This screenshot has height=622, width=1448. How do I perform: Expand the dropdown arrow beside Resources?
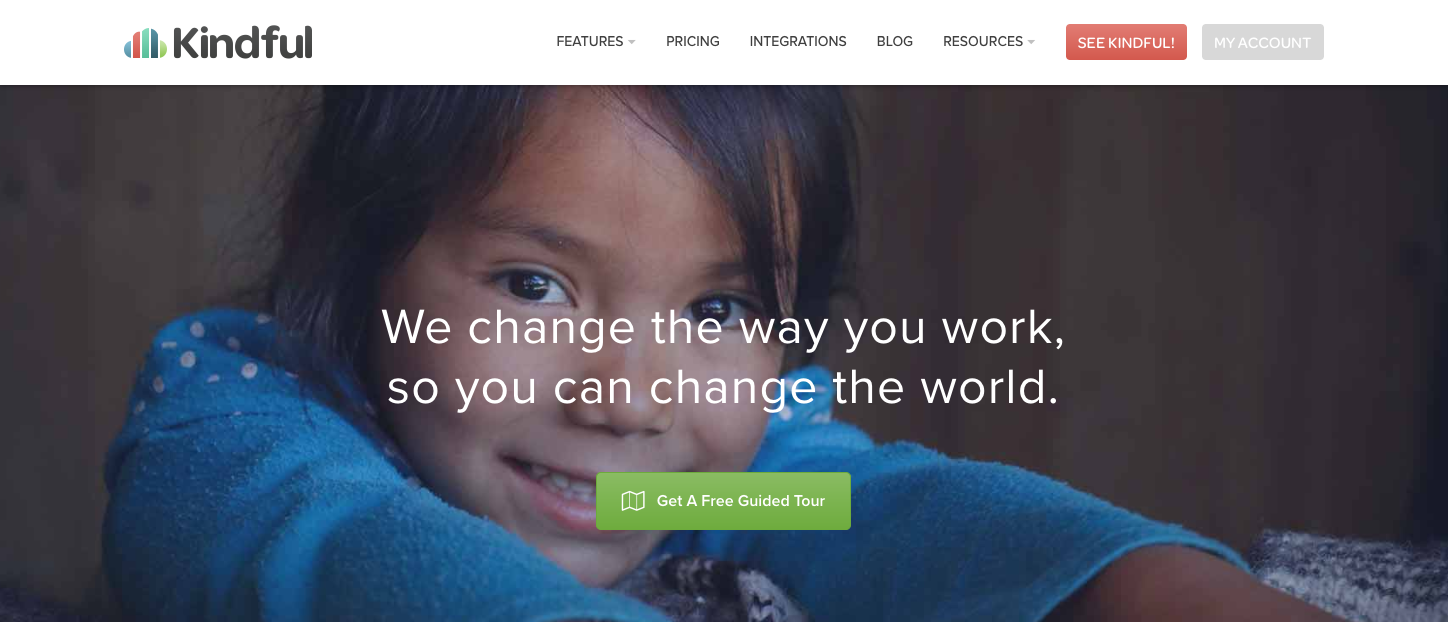point(1031,42)
